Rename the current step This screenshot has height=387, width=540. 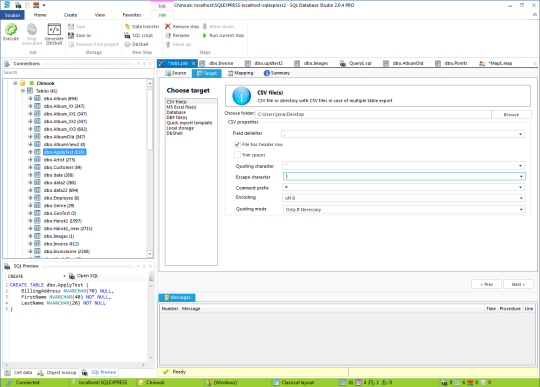pos(177,35)
